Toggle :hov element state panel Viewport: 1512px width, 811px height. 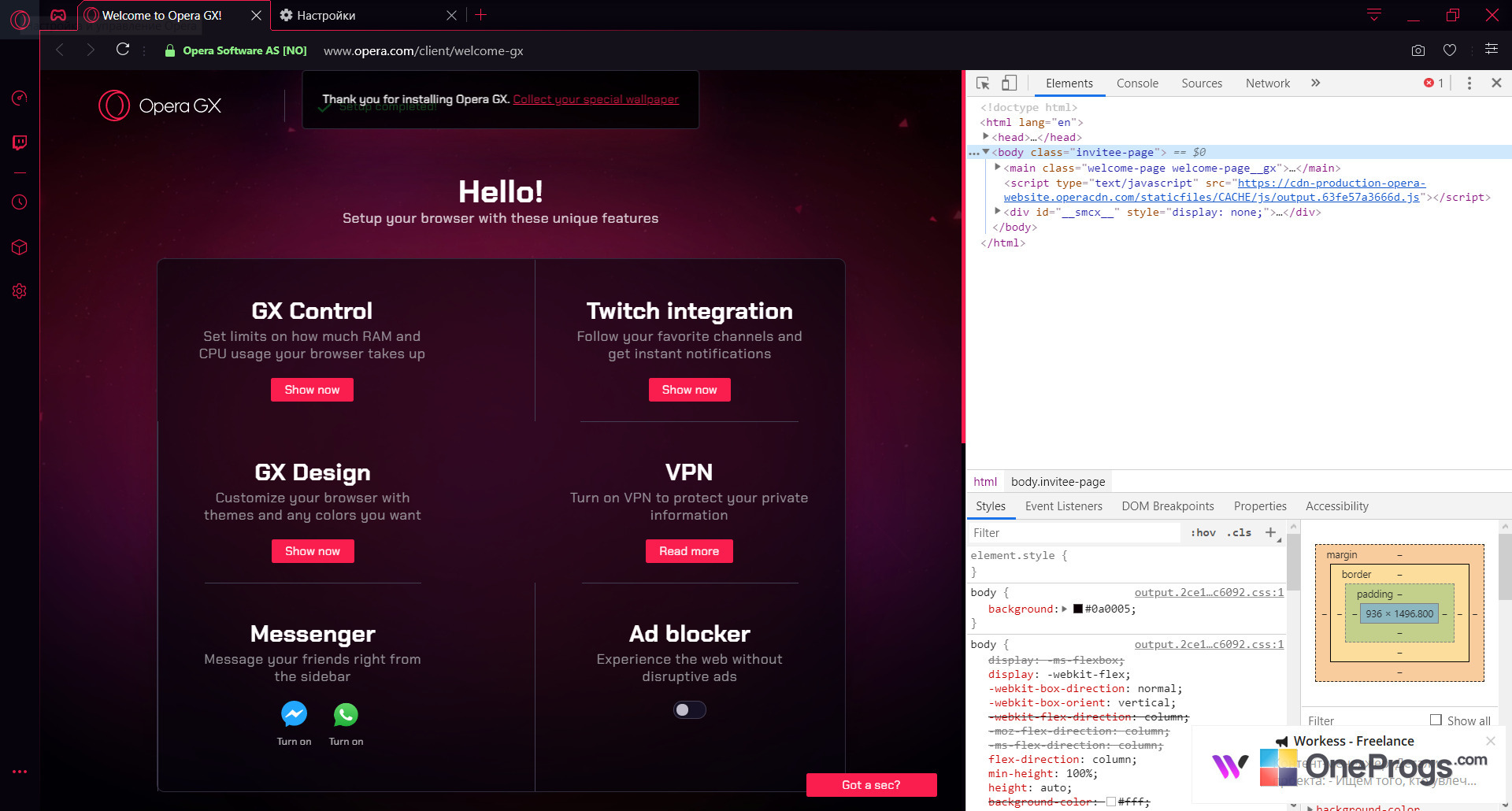[x=1203, y=533]
